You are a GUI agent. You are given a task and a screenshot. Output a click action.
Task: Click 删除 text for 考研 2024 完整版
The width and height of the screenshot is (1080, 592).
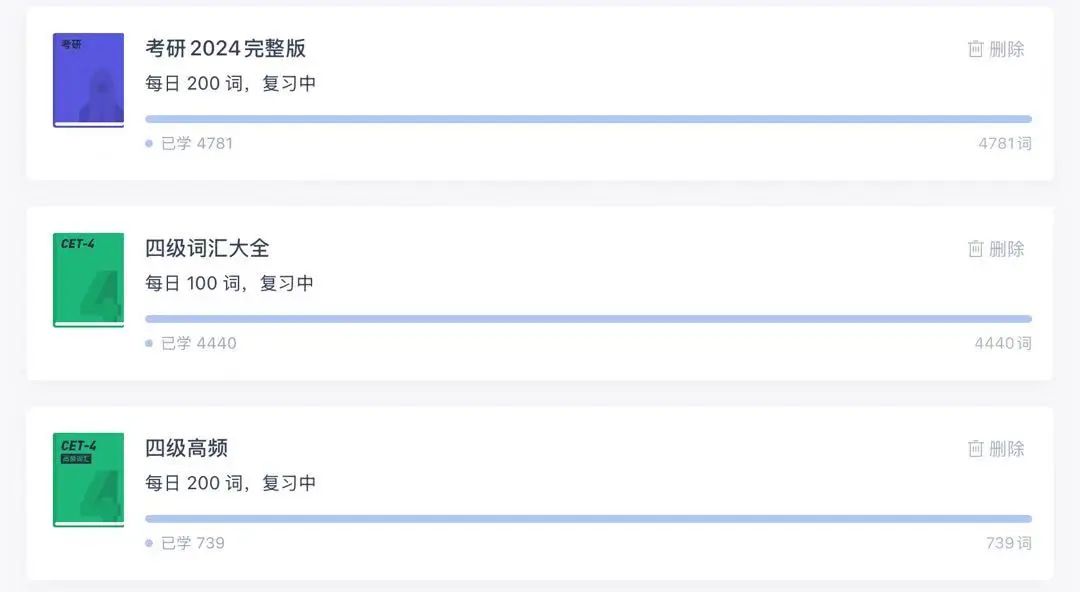(1007, 49)
